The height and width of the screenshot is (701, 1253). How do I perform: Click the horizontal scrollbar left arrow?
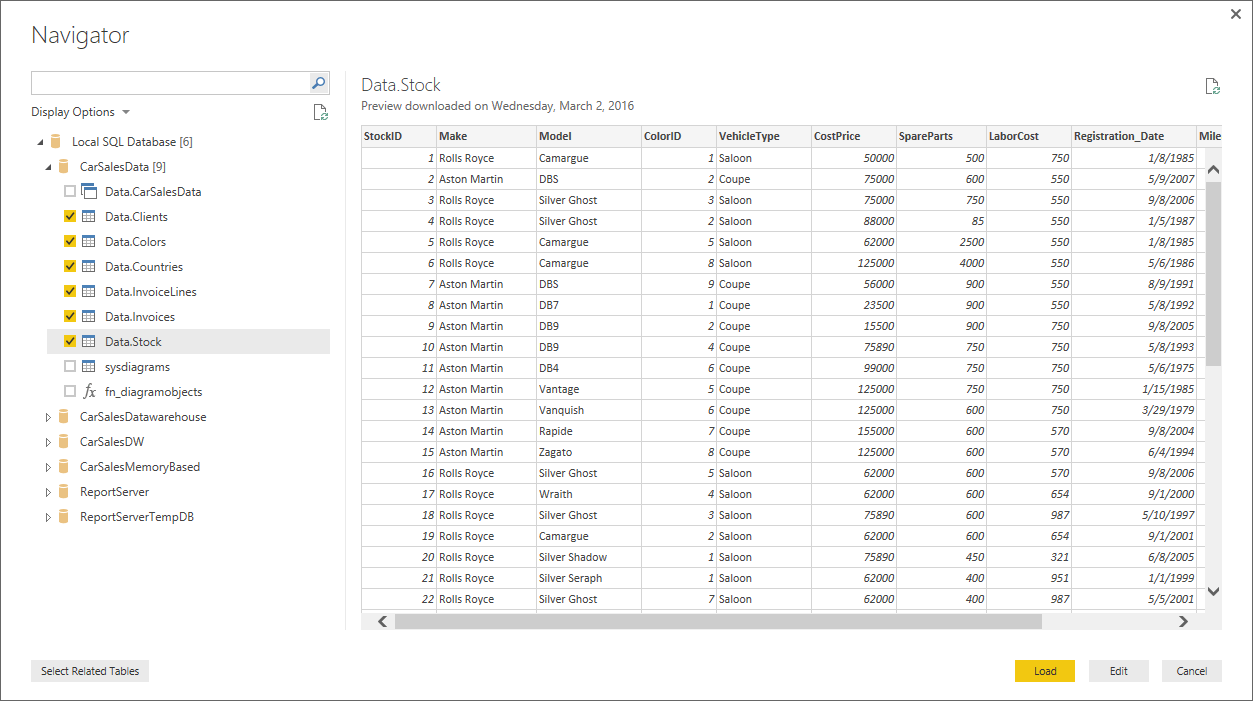point(382,621)
